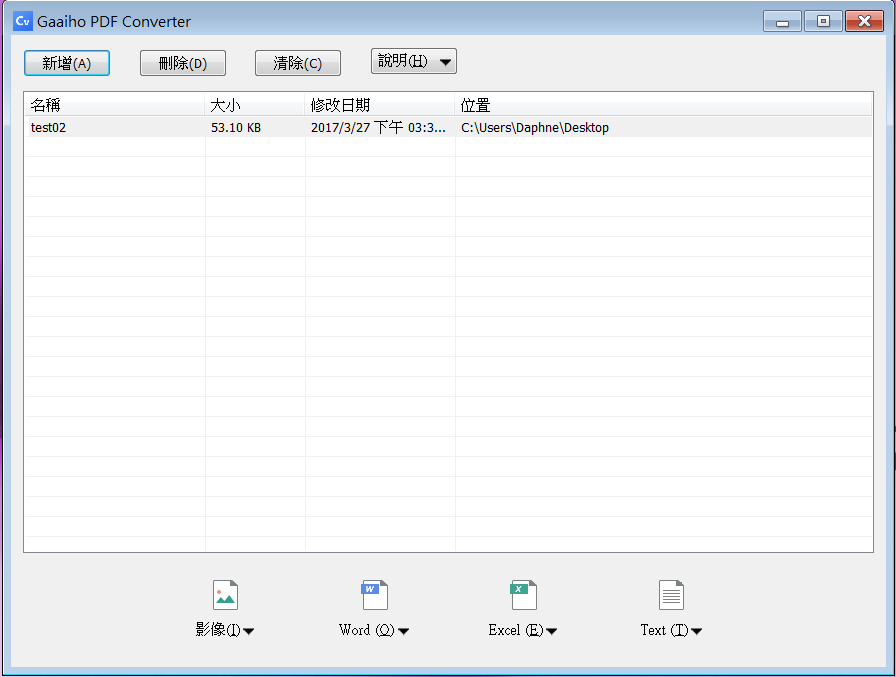
Task: Expand the 說明(H) help dropdown
Action: 414,61
